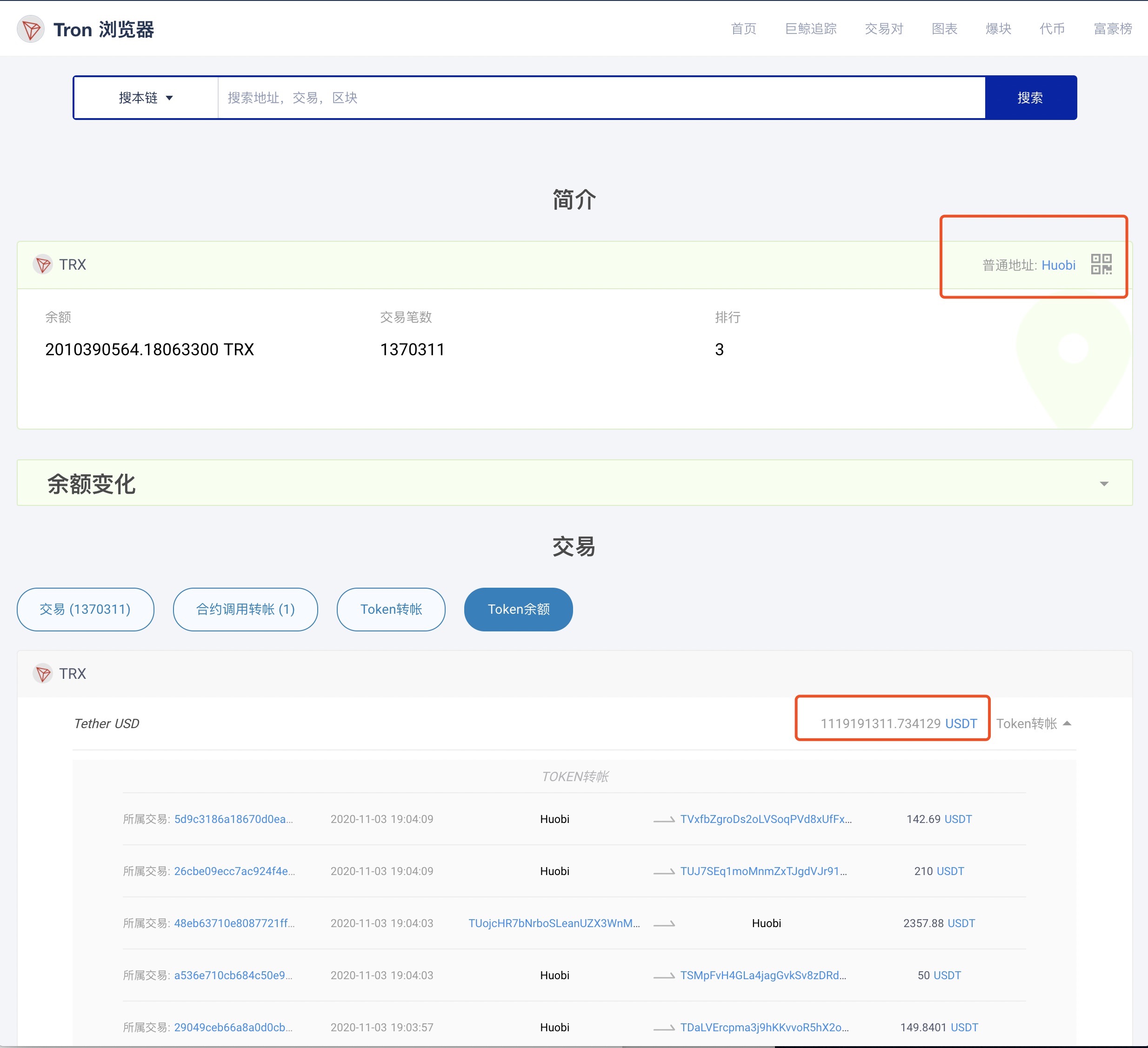Open recipient address TDaLVErcpma3j9hKKvvoR5hX2o...

[x=764, y=1028]
